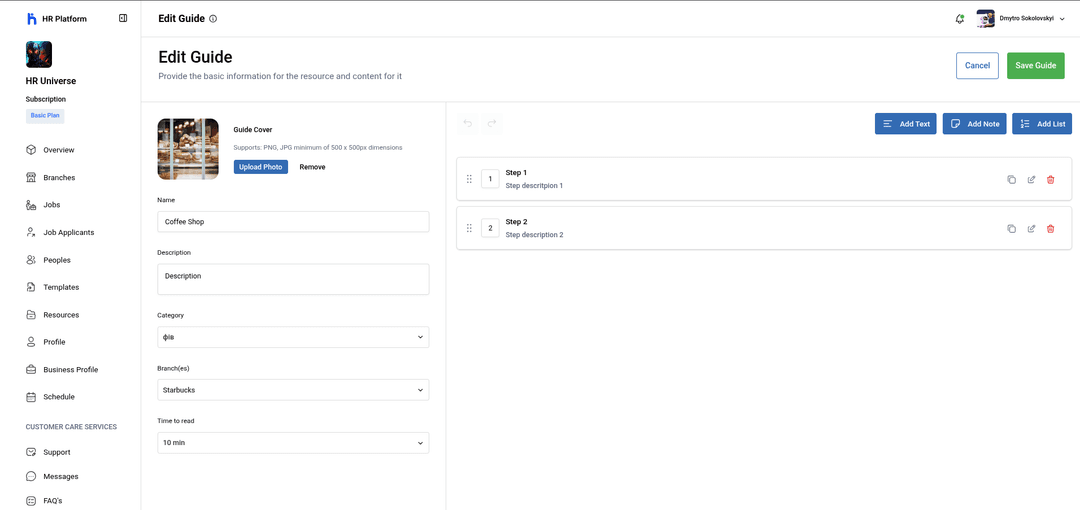The width and height of the screenshot is (1080, 510).
Task: Open the Branch(es) dropdown showing Starbucks
Action: [x=293, y=390]
